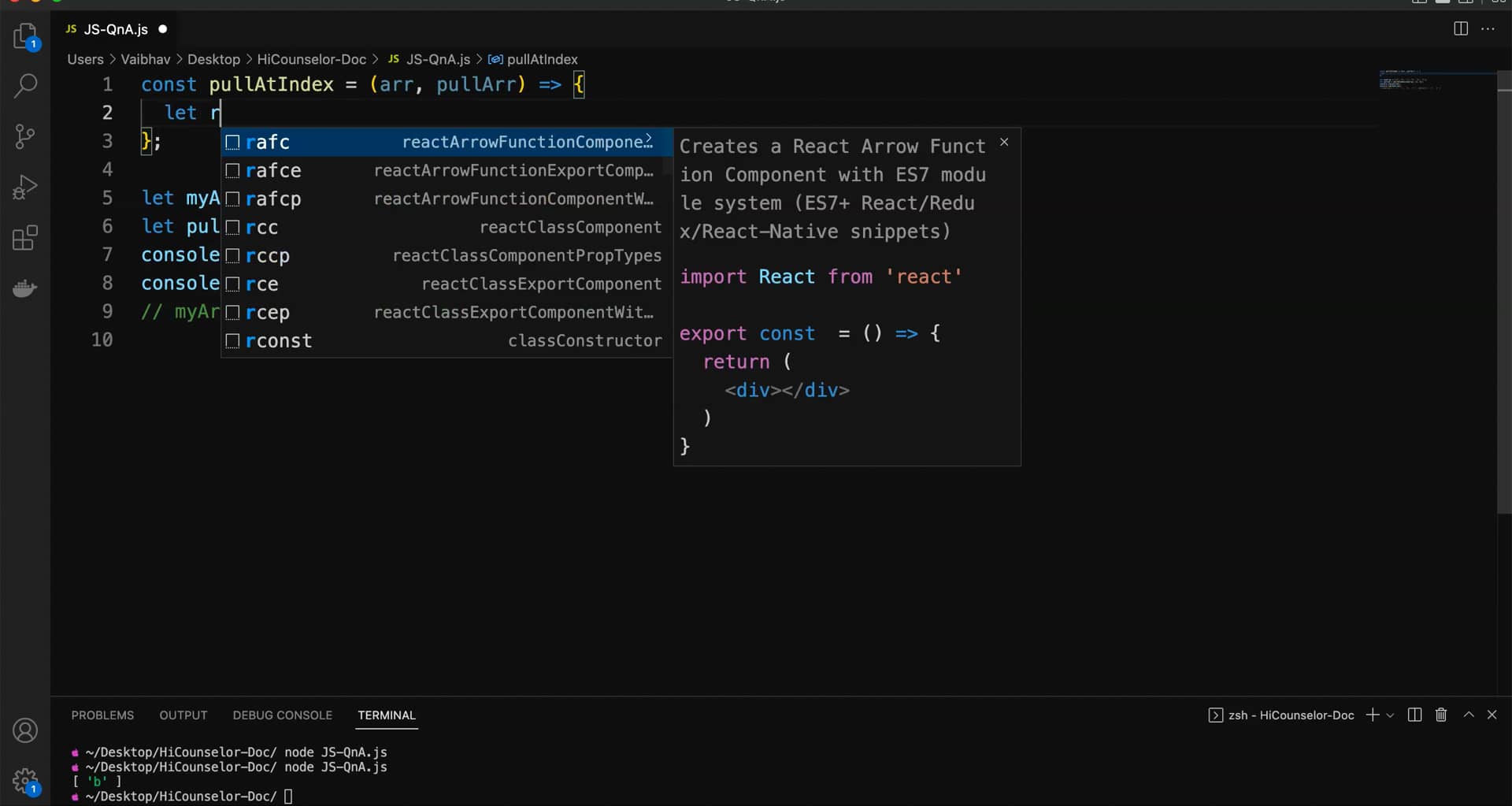This screenshot has width=1512, height=806.
Task: Close the rafc snippet documentation popup
Action: pos(1005,142)
